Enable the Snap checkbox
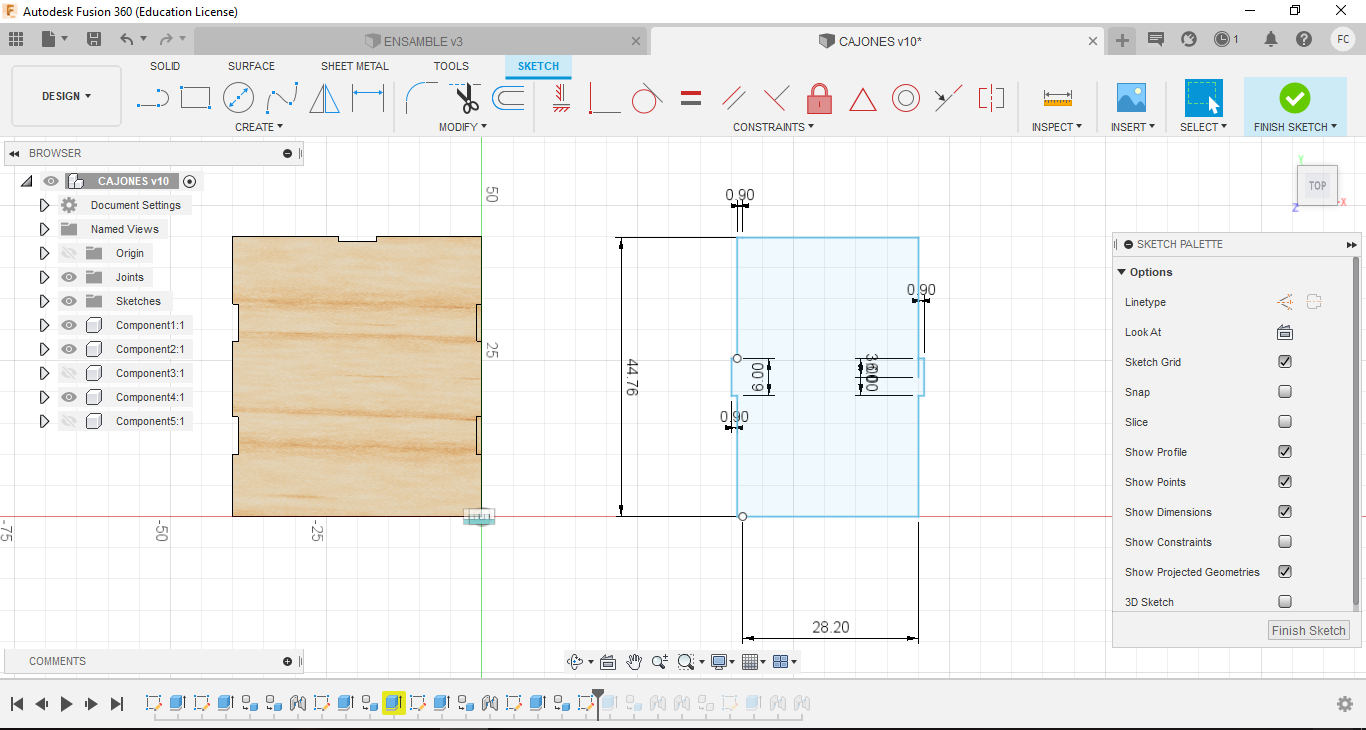 point(1285,392)
